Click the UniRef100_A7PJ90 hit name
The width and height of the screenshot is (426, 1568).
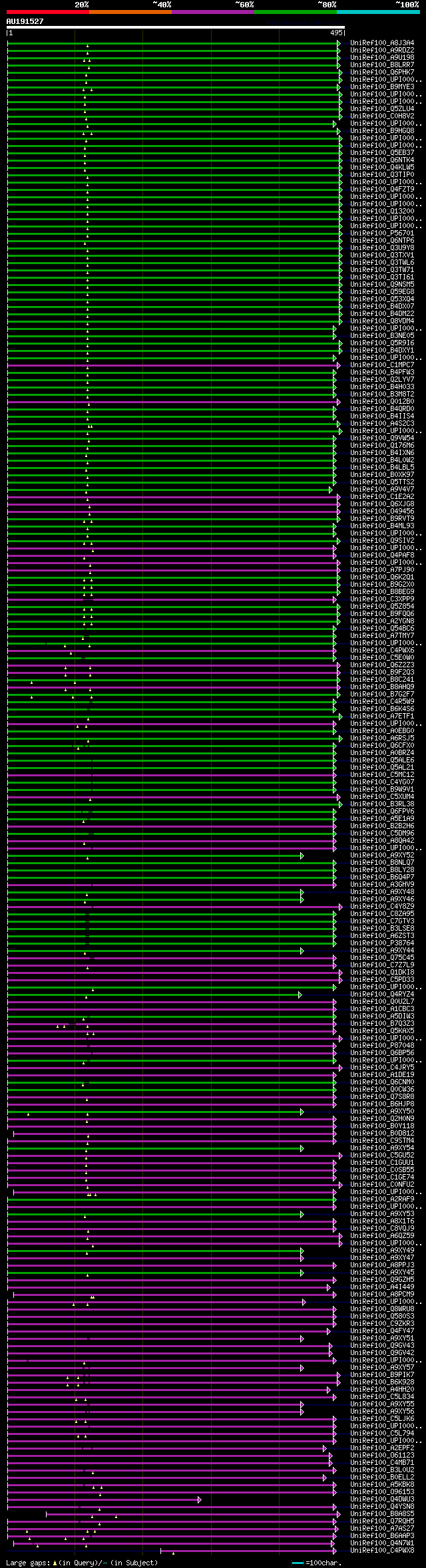point(382,569)
